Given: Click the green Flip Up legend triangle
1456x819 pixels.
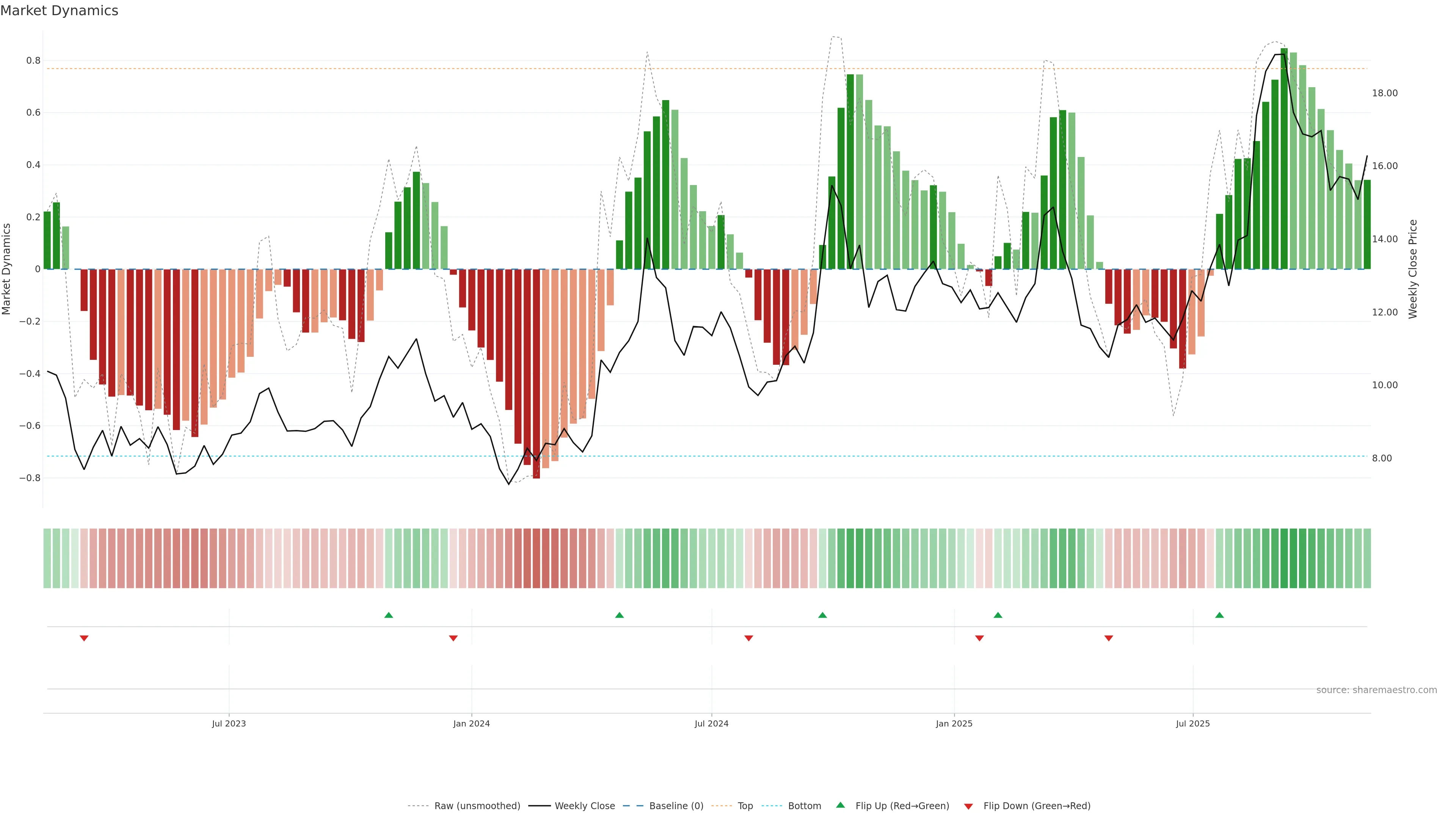Looking at the screenshot, I should point(841,805).
